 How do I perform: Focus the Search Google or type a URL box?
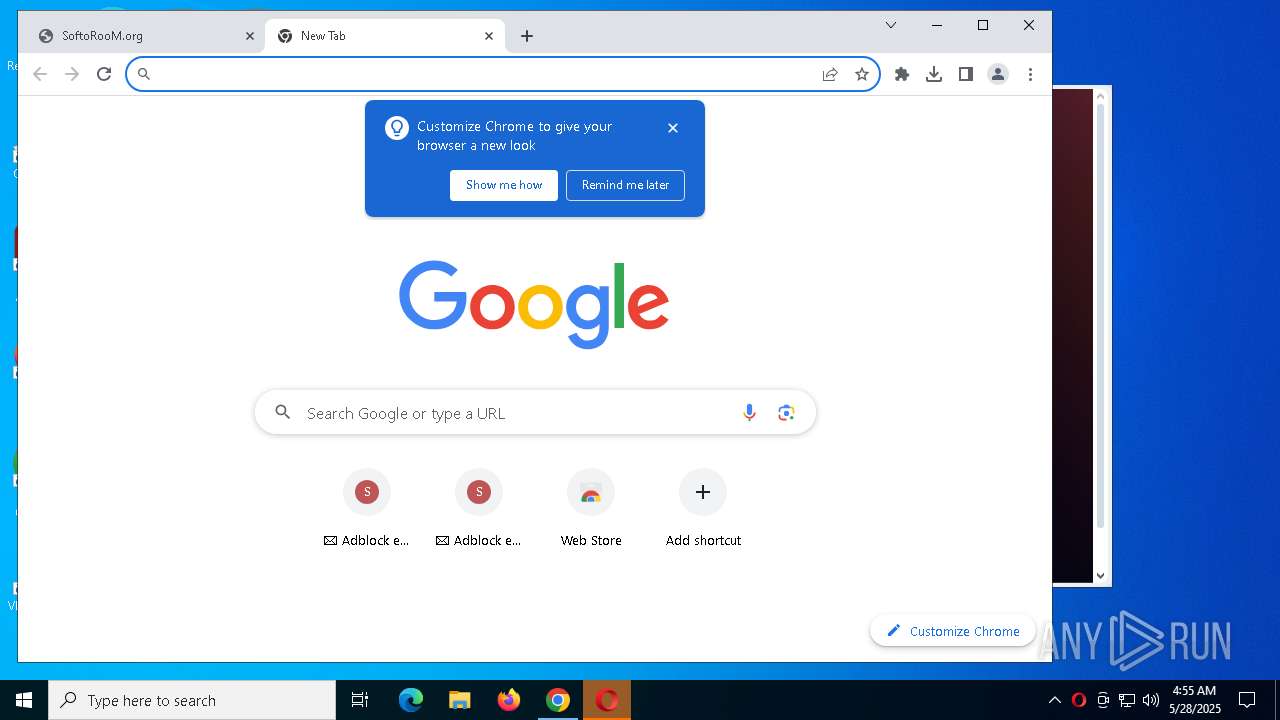[x=535, y=413]
